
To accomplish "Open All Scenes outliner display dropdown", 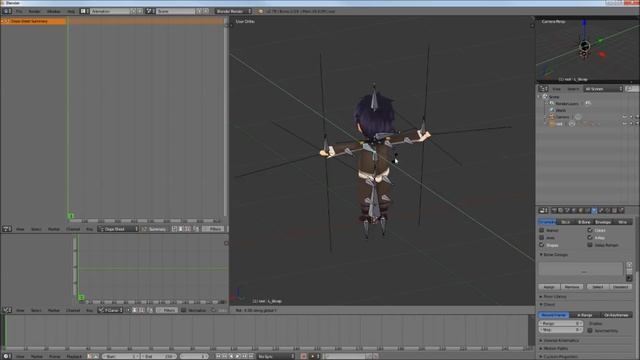I will 603,89.
